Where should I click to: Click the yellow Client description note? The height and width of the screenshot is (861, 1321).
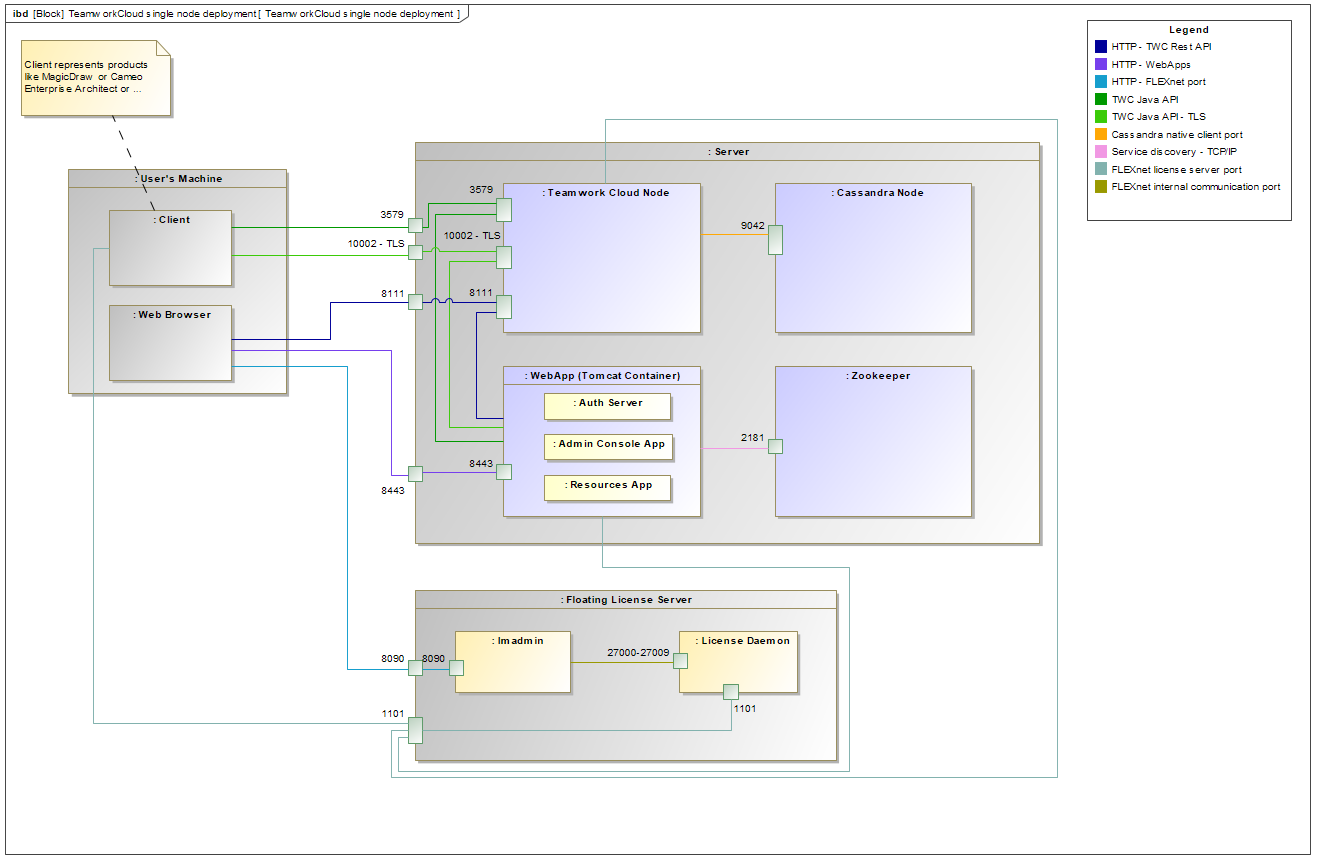click(95, 78)
